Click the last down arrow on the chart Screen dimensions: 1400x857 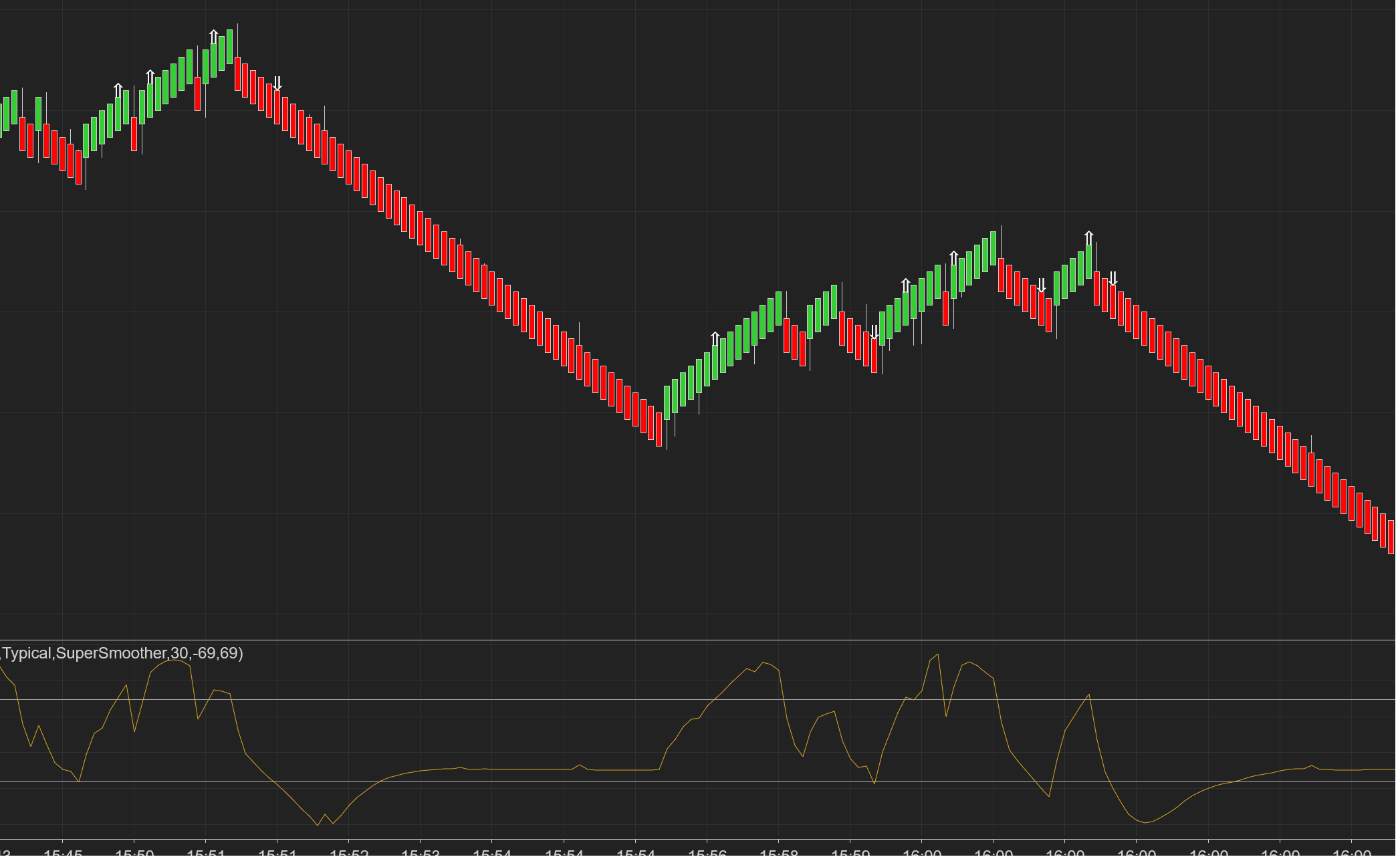(1113, 278)
